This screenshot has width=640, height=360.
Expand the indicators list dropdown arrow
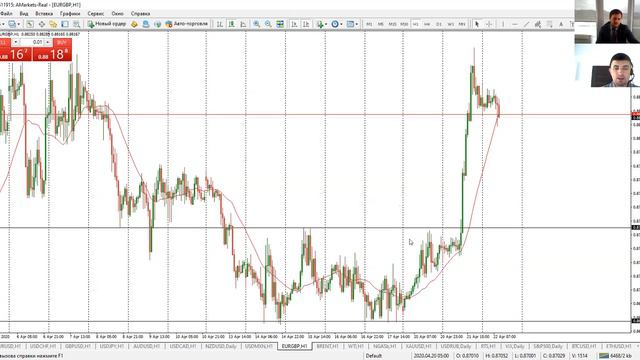[x=326, y=24]
